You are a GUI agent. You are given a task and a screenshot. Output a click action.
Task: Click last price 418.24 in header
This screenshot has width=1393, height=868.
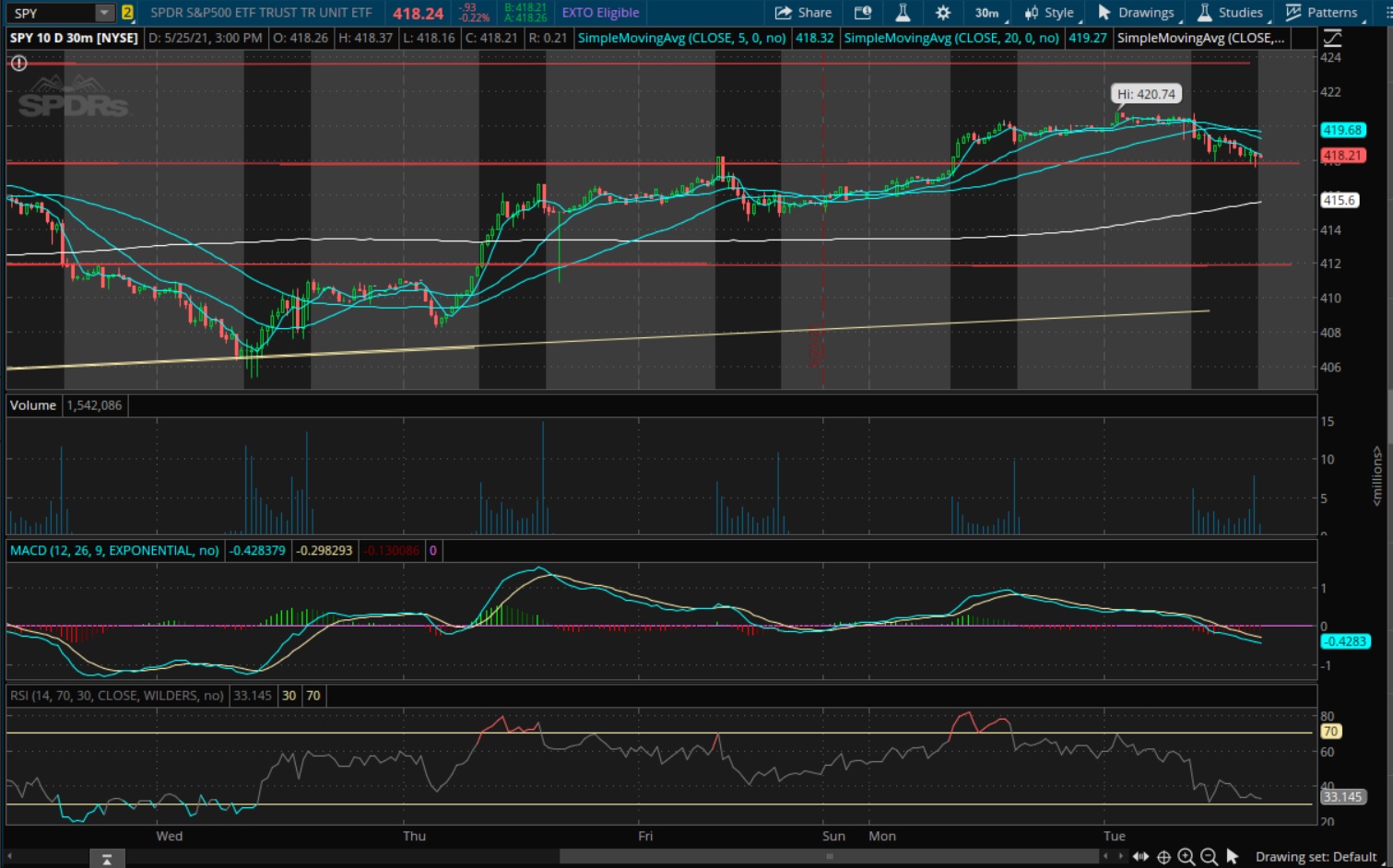(x=418, y=13)
